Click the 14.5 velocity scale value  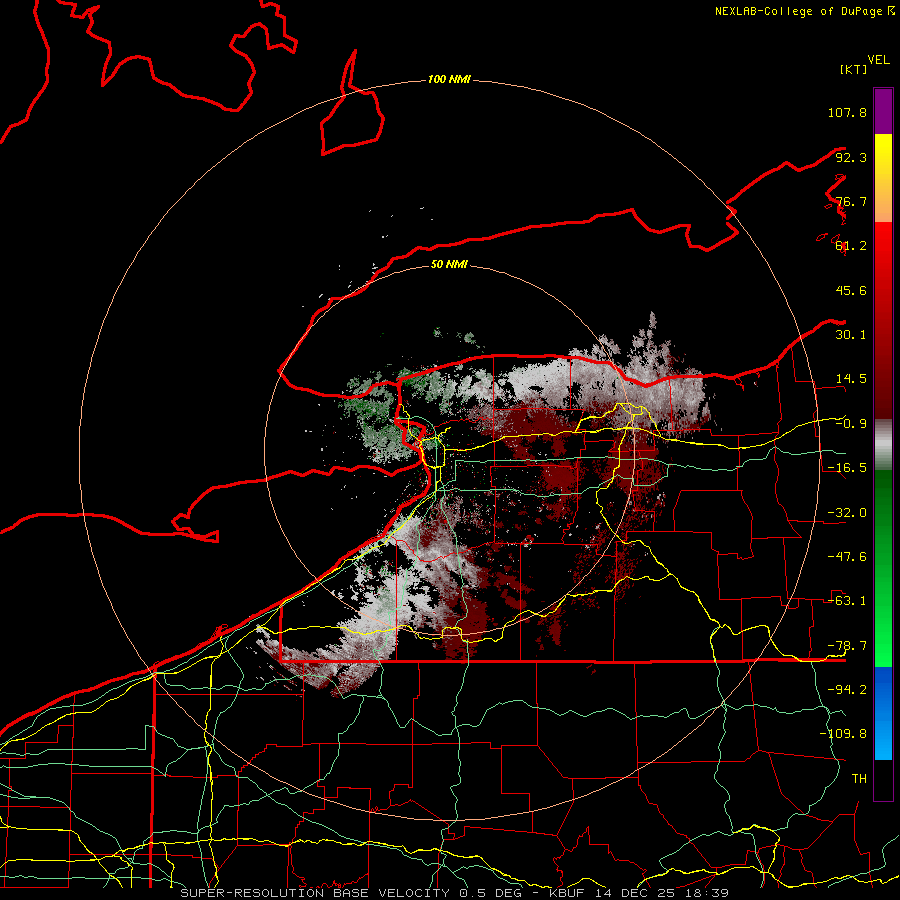coord(851,379)
